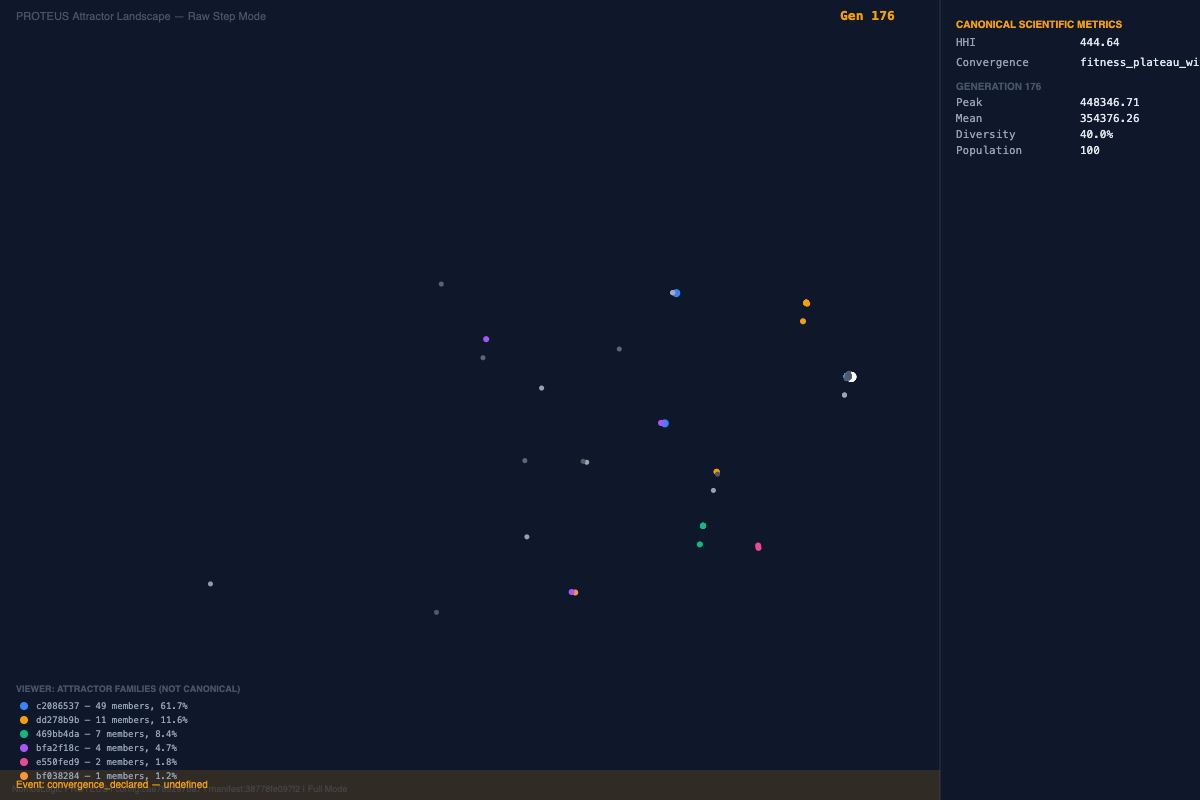Click the PROTEUS Attractor Landscape title
Image resolution: width=1200 pixels, height=800 pixels.
pos(141,16)
